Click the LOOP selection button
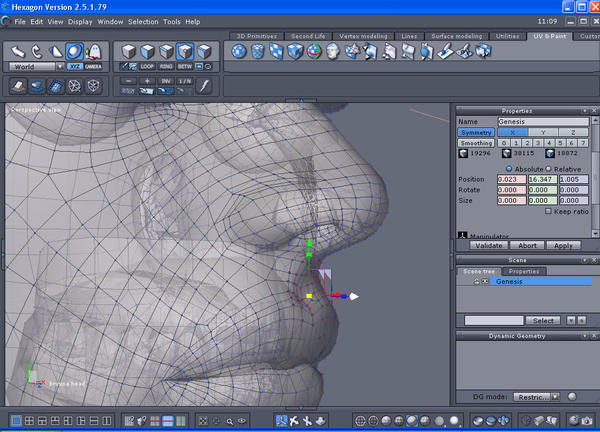Viewport: 600px width, 432px height. [x=147, y=66]
